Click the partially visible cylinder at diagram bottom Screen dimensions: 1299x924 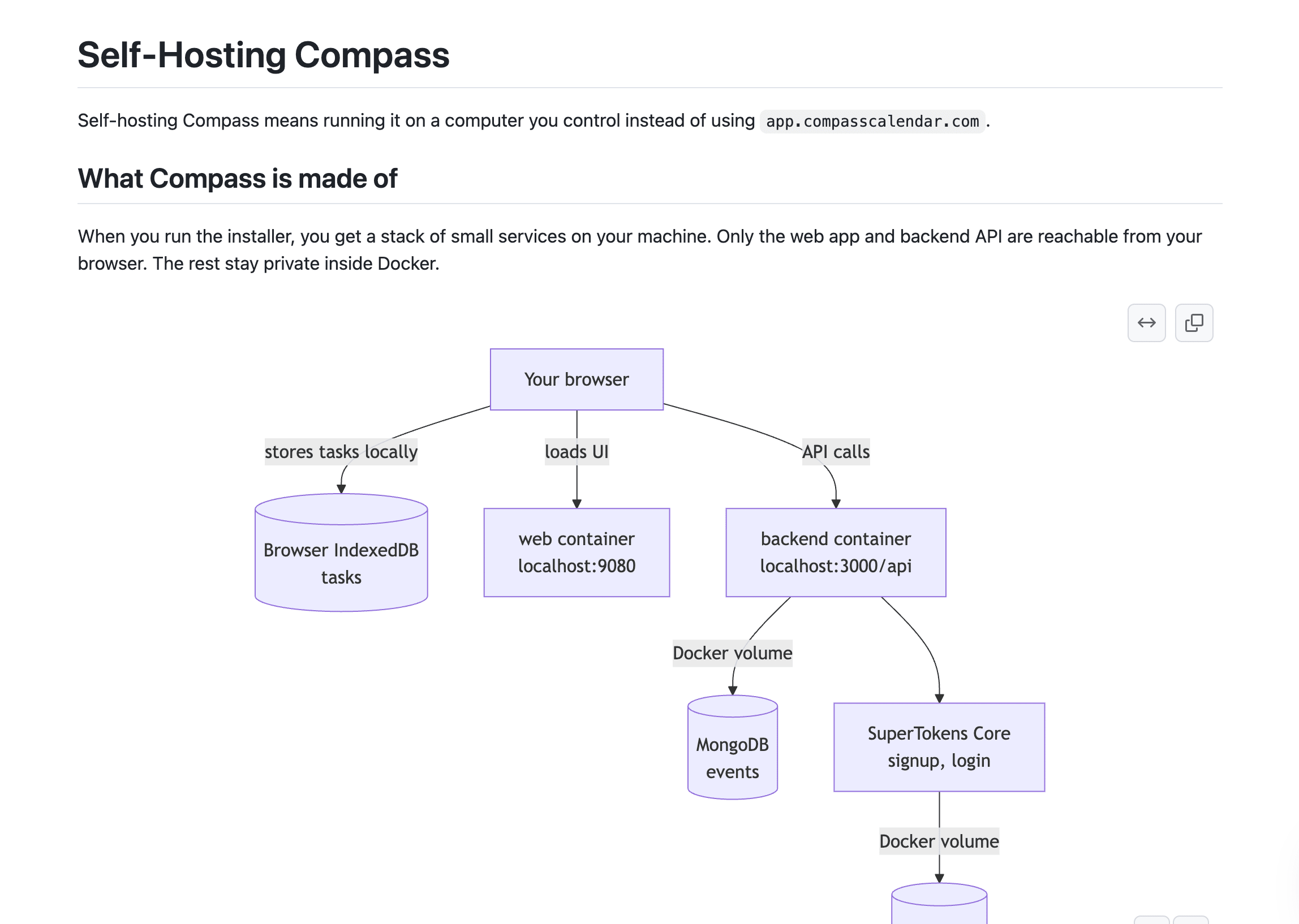click(939, 904)
